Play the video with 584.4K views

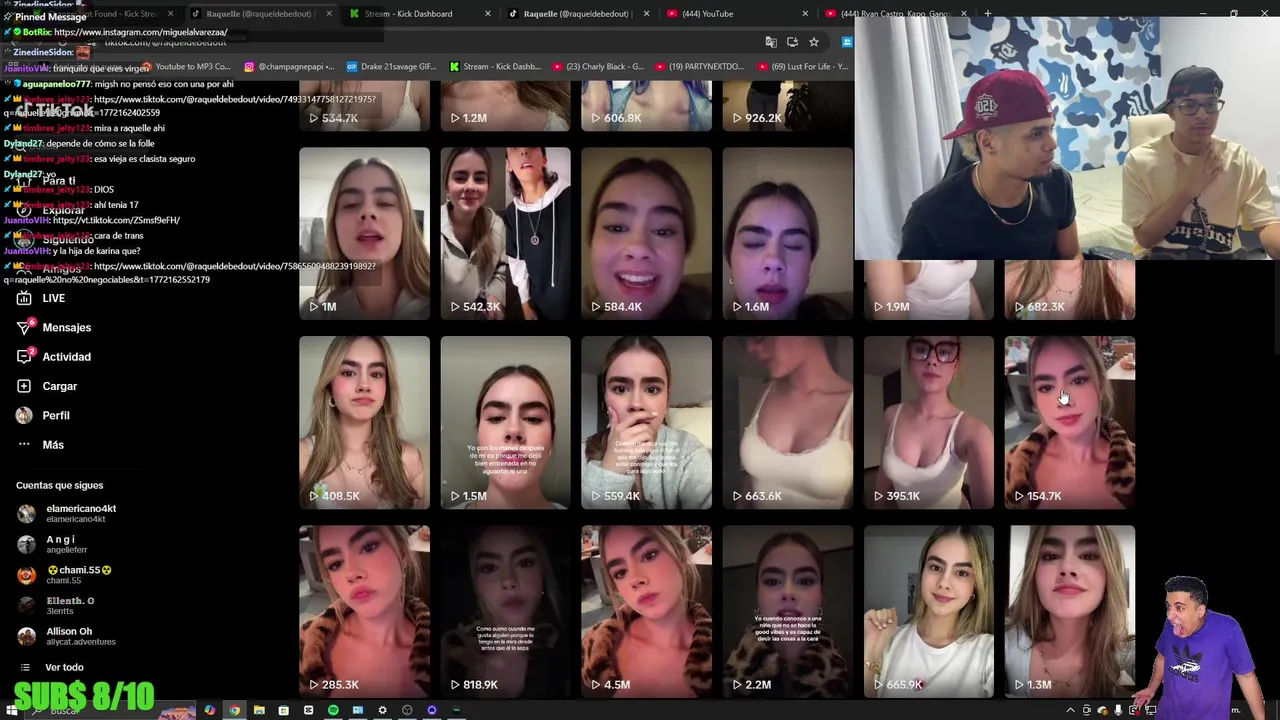(646, 234)
